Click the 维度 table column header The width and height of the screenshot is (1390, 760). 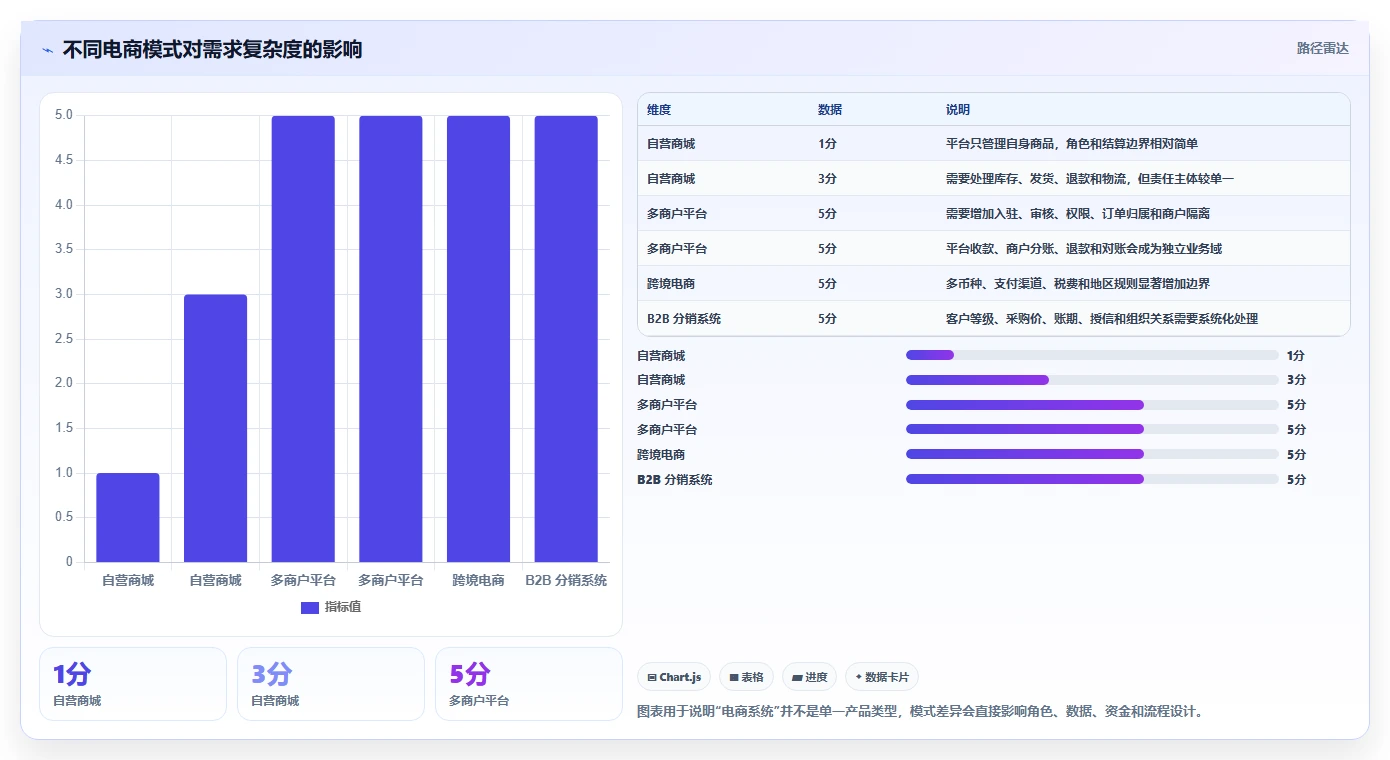(x=659, y=110)
